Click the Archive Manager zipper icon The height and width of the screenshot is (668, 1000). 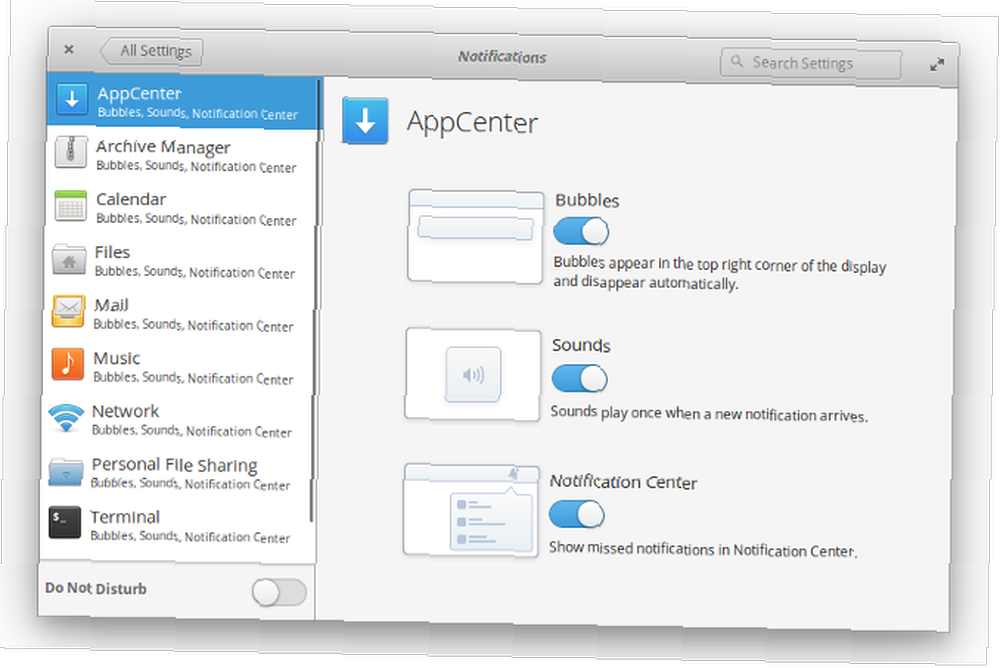pos(71,152)
